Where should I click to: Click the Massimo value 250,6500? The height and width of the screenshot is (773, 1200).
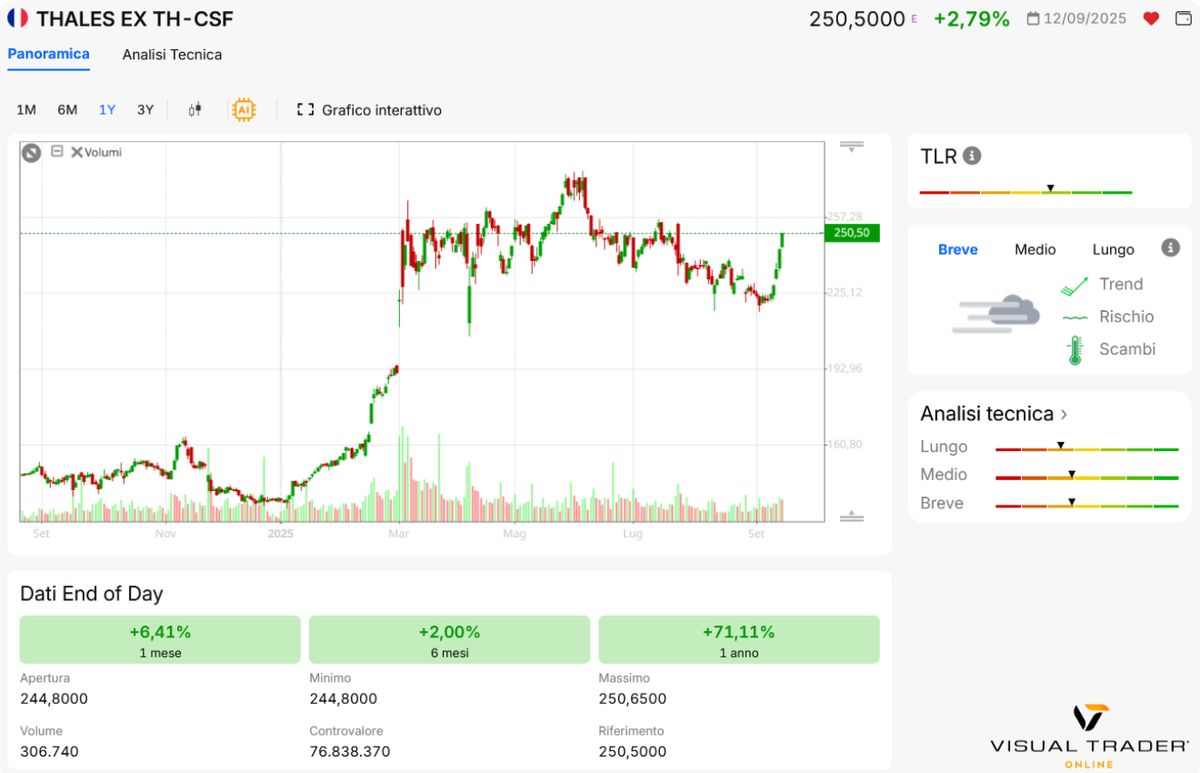tap(632, 699)
